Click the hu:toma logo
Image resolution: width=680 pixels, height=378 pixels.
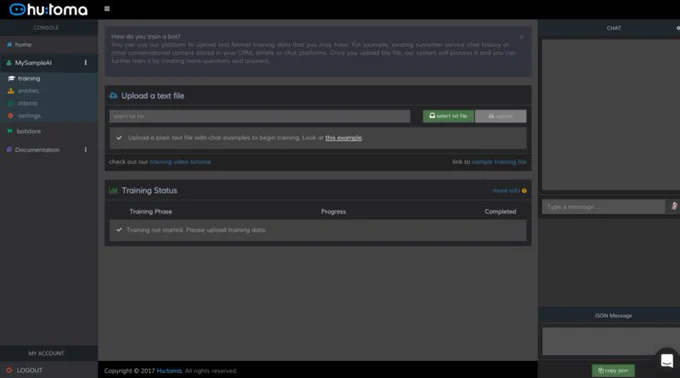coord(49,9)
